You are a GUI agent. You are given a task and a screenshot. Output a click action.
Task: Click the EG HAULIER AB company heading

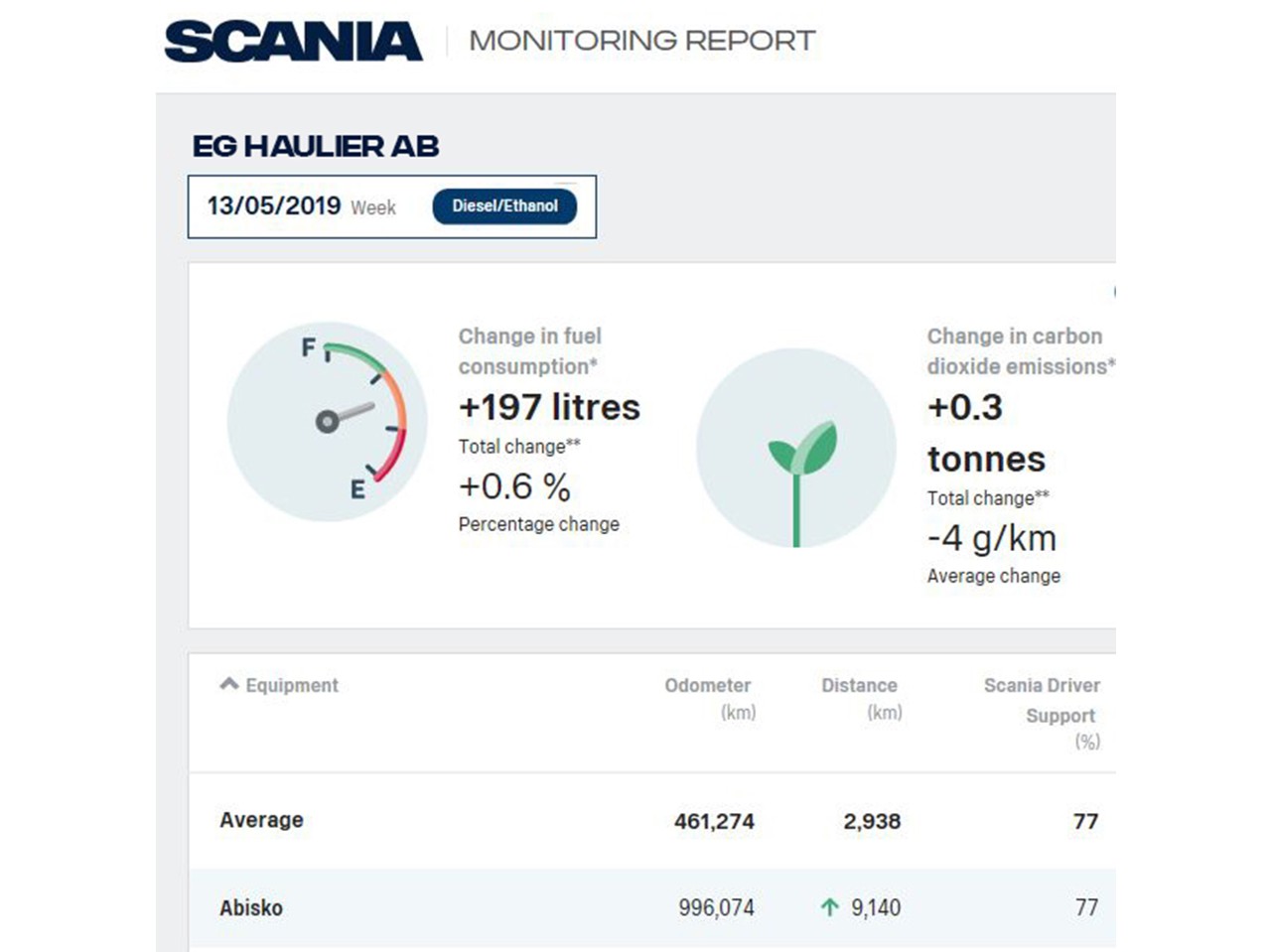[x=316, y=147]
